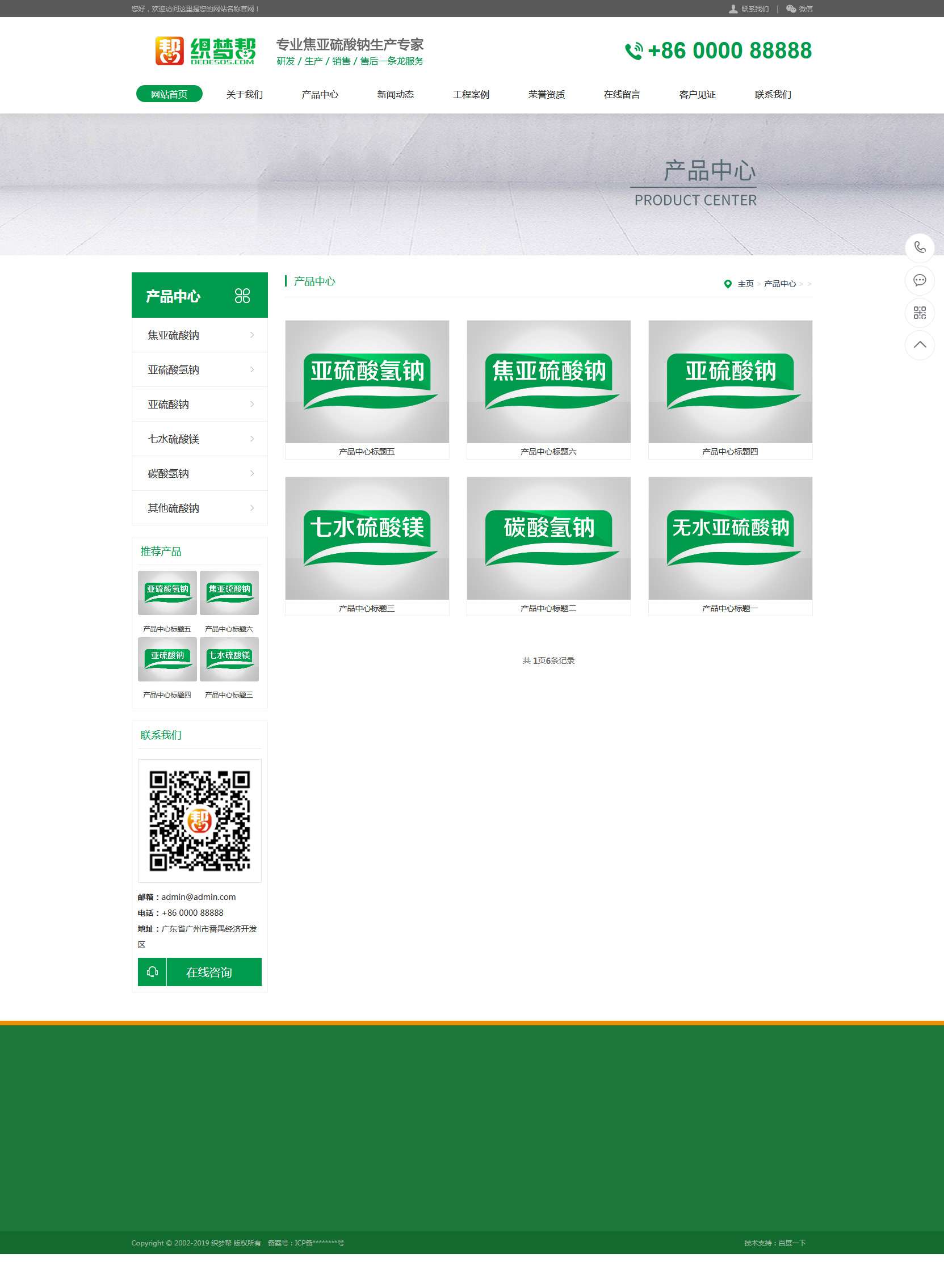The image size is (944, 1288).
Task: Click 联系我们 link in top bar
Action: [755, 9]
